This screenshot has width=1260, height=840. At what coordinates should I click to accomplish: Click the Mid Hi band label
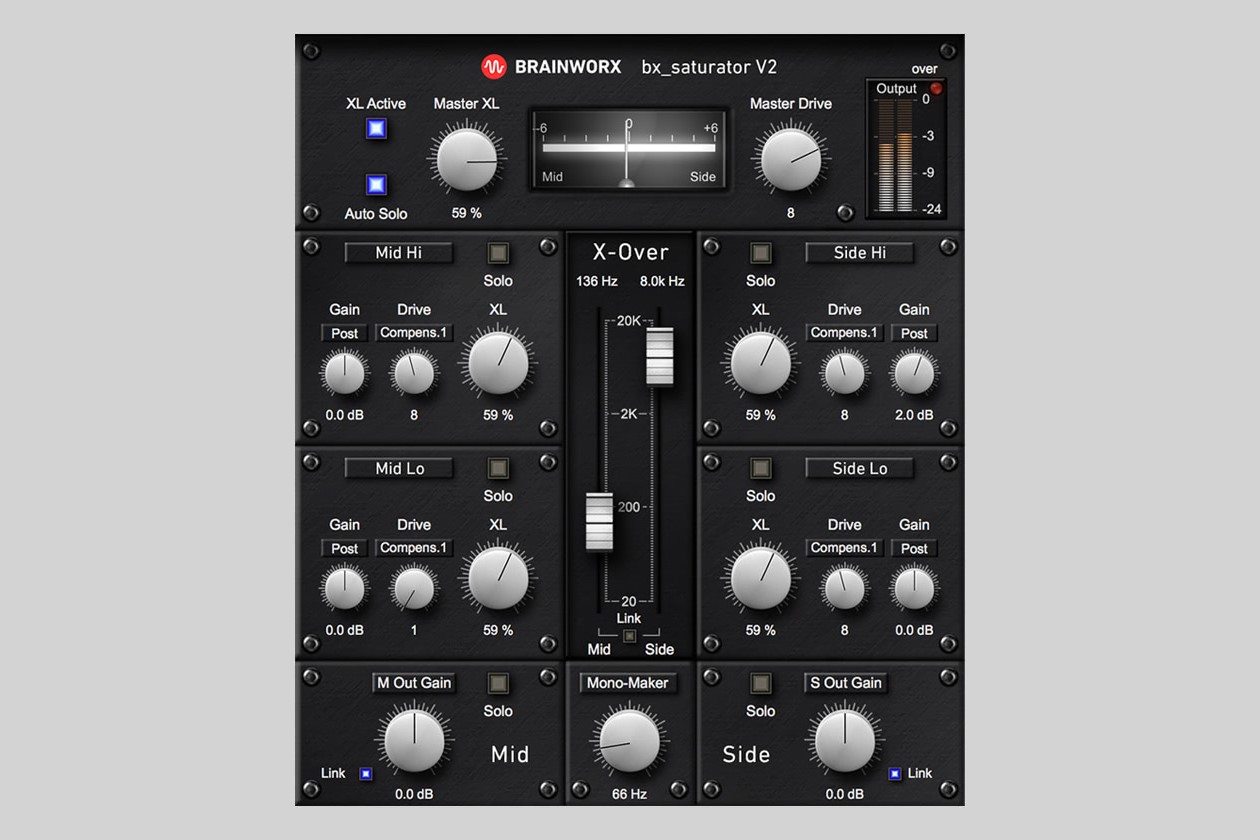399,253
